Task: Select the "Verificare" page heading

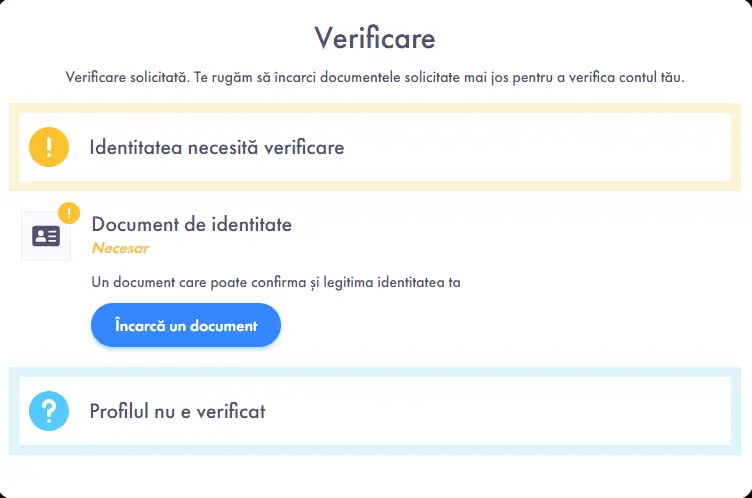Action: pos(375,38)
